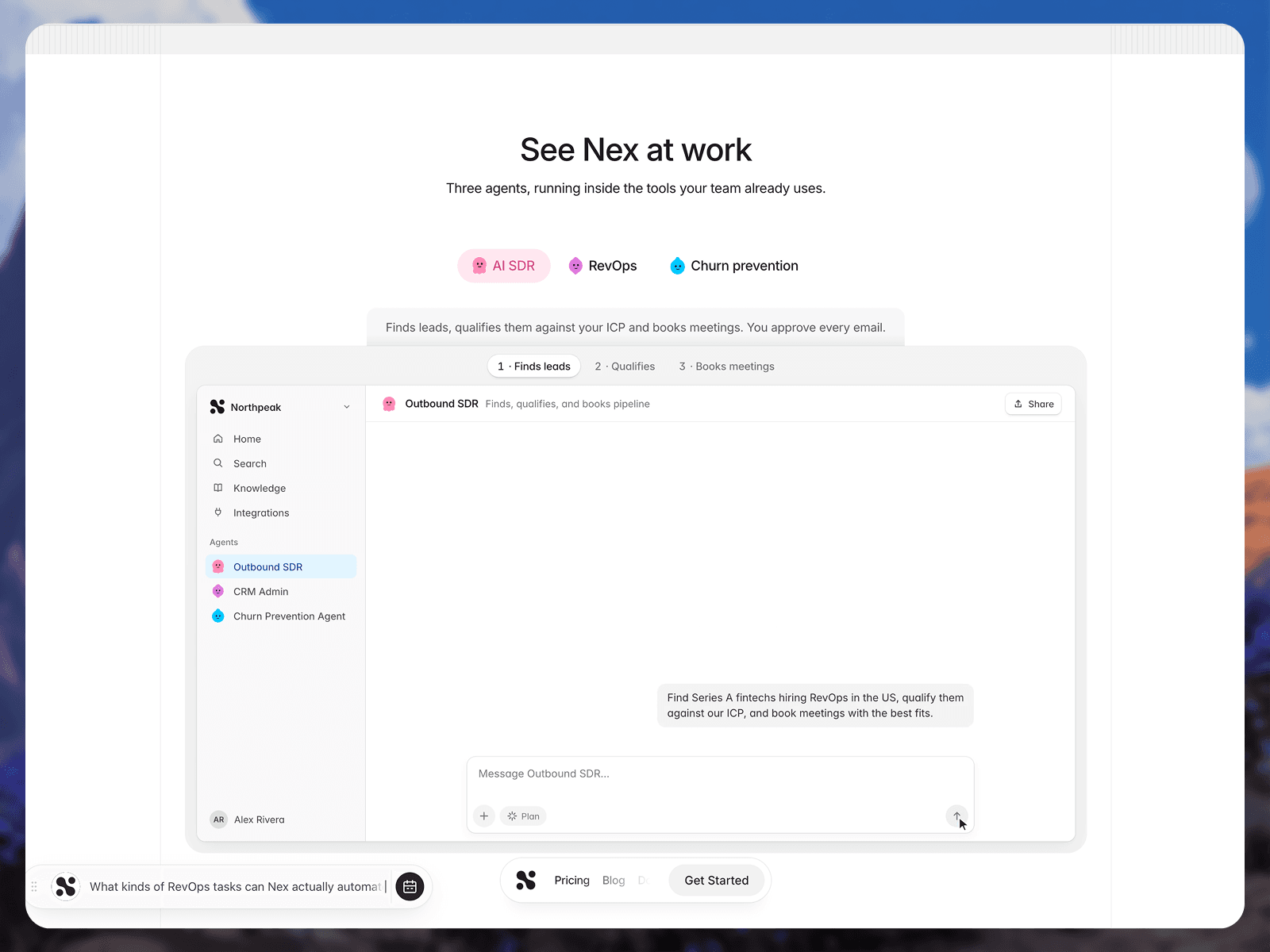Switch to the RevOps tab
This screenshot has height=952, width=1270.
tap(603, 266)
